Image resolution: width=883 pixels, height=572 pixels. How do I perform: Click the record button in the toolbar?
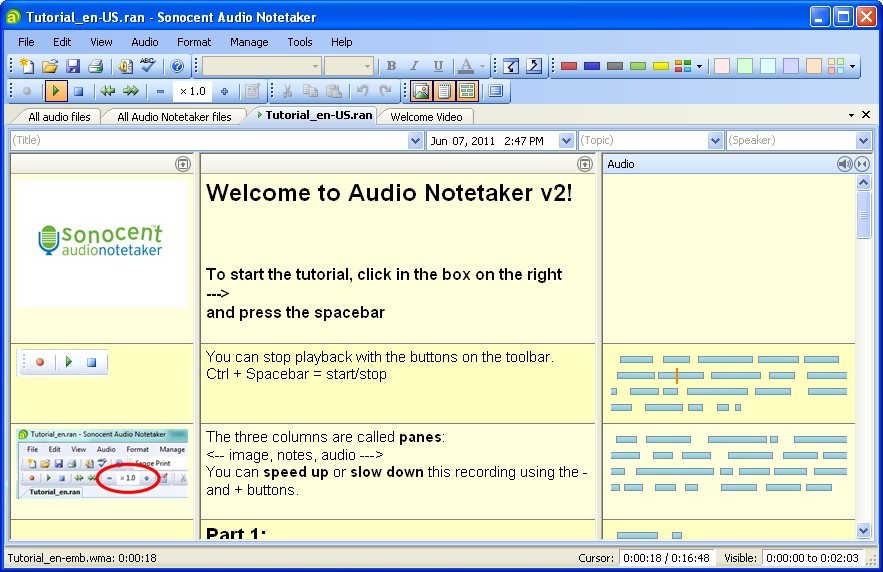[x=26, y=91]
